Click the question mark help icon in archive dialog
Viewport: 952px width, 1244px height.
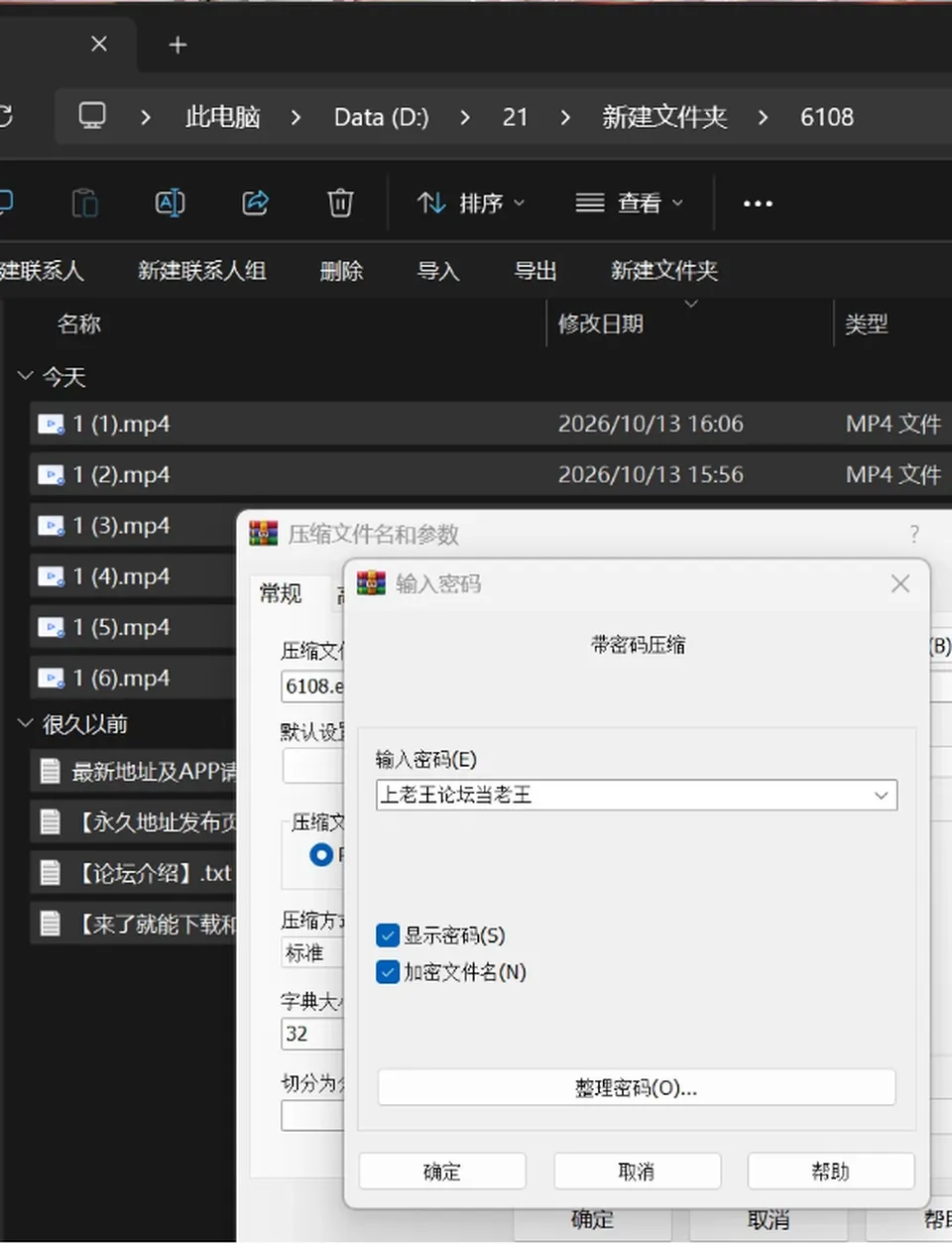coord(914,535)
